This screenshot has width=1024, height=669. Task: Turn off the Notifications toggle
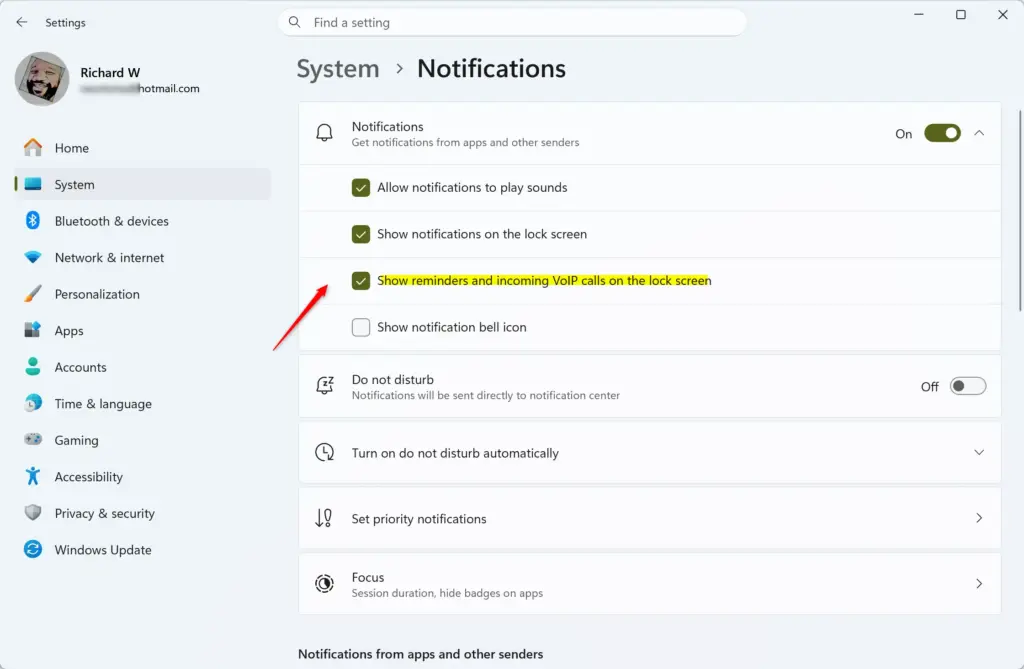[942, 133]
